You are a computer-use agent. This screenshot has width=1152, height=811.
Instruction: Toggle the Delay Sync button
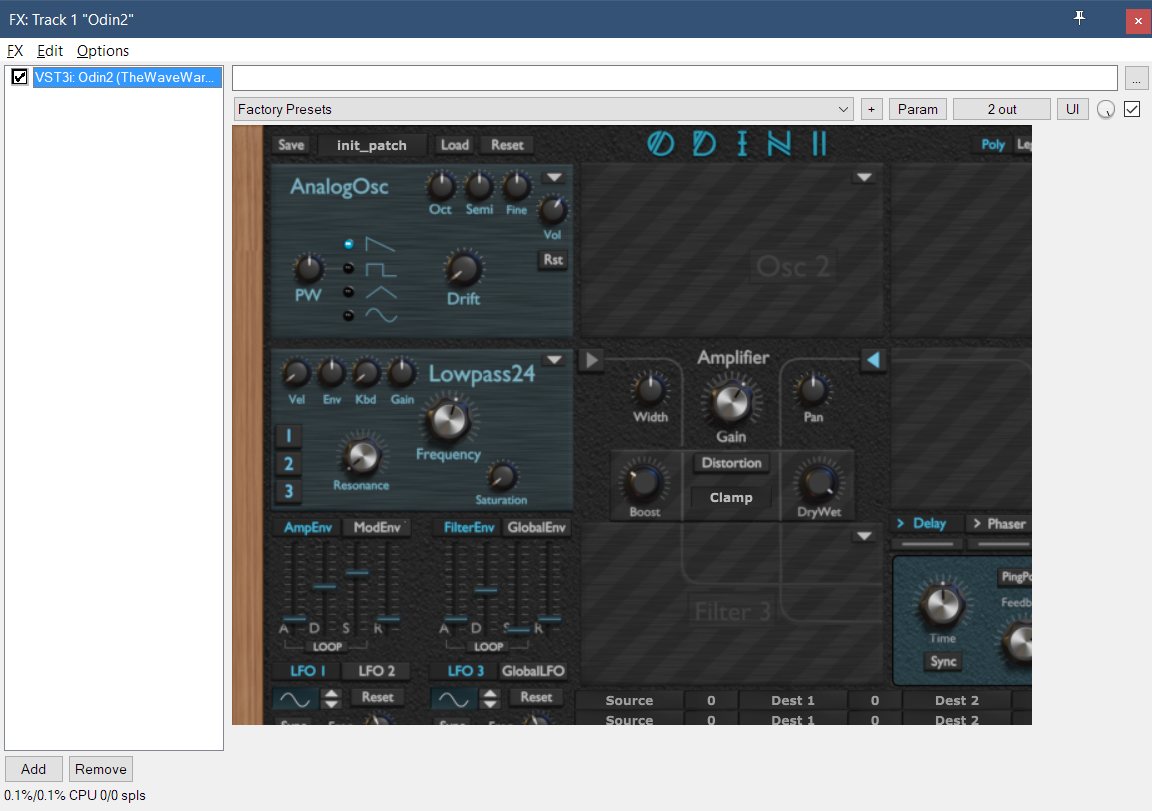pos(943,662)
